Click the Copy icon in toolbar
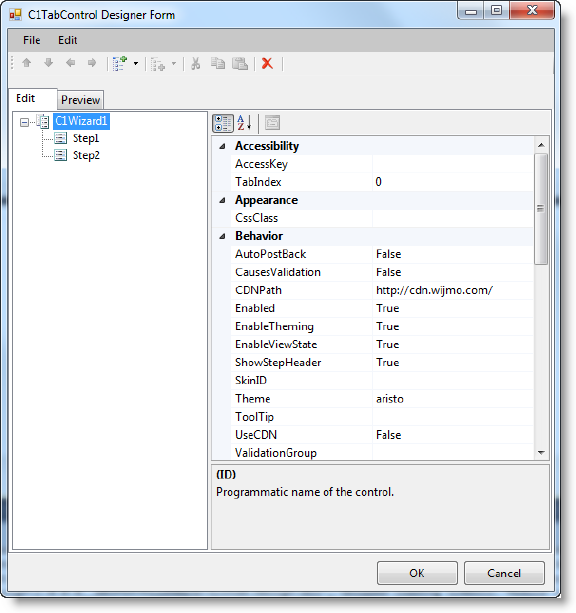 coord(218,63)
